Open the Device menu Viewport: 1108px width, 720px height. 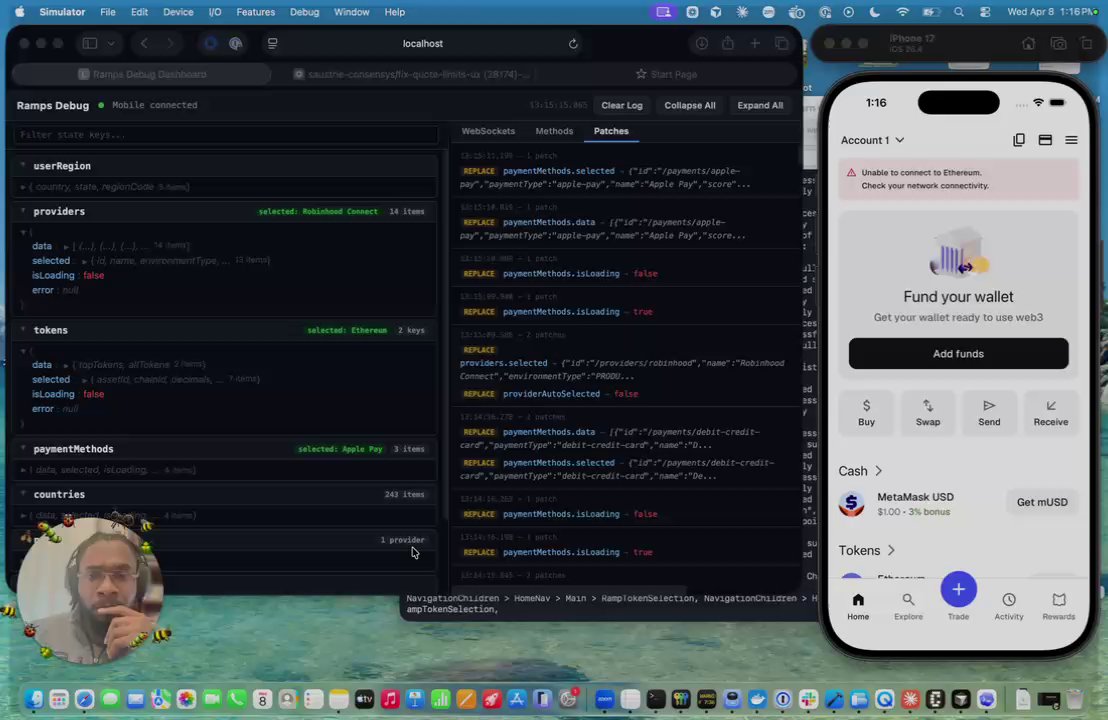[178, 12]
